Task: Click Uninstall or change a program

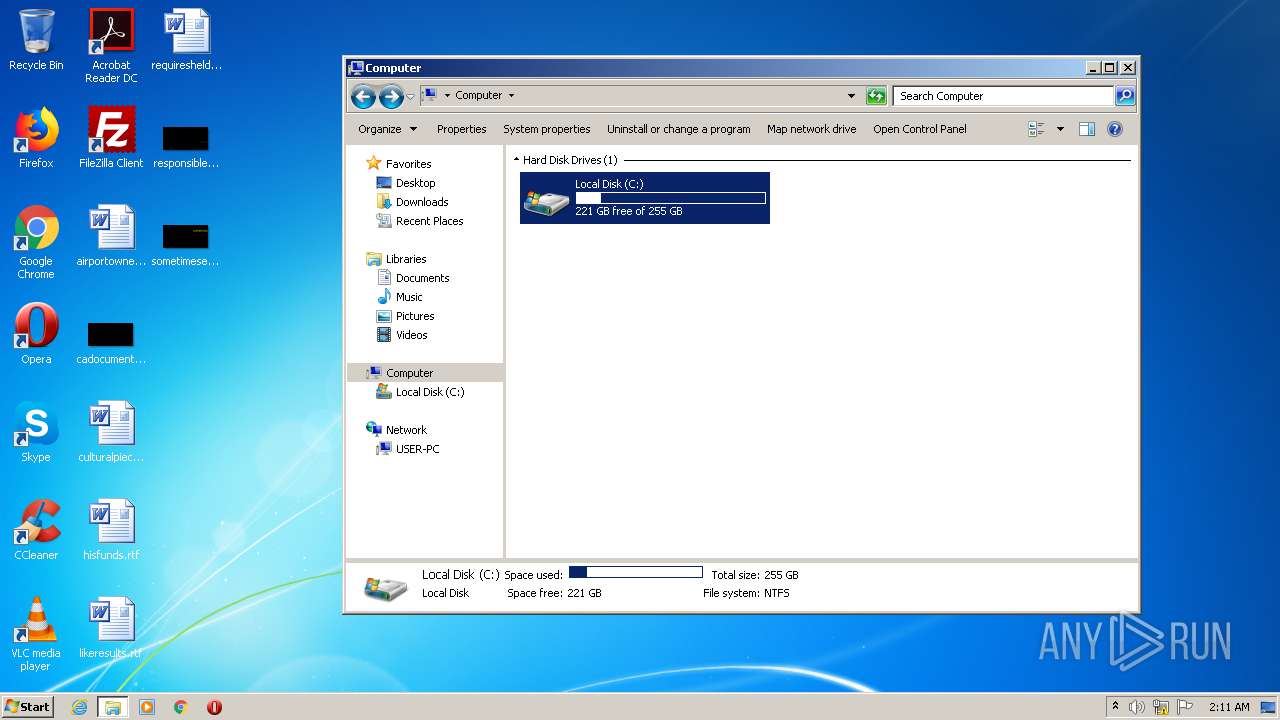Action: (678, 129)
